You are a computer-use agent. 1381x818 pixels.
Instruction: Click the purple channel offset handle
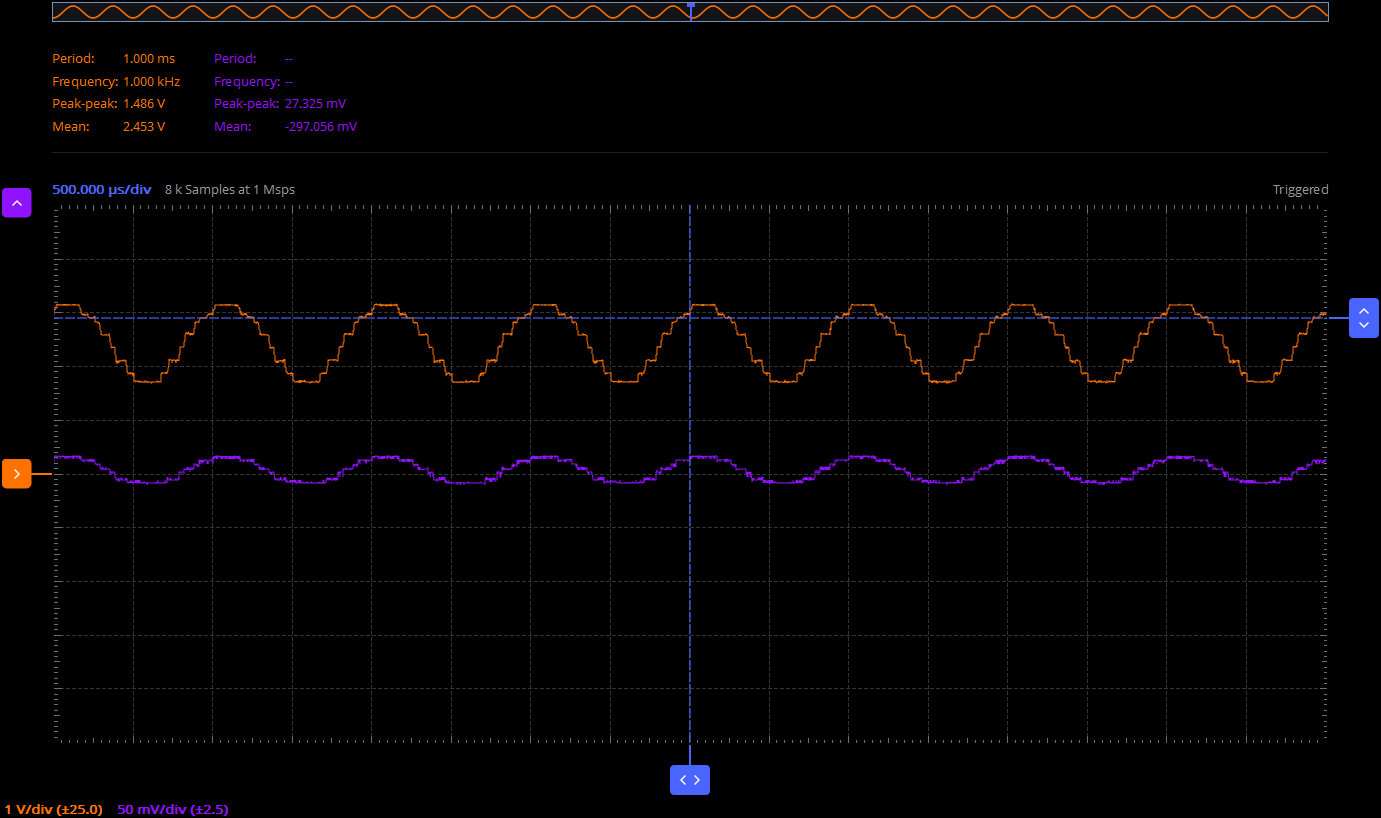(x=17, y=202)
